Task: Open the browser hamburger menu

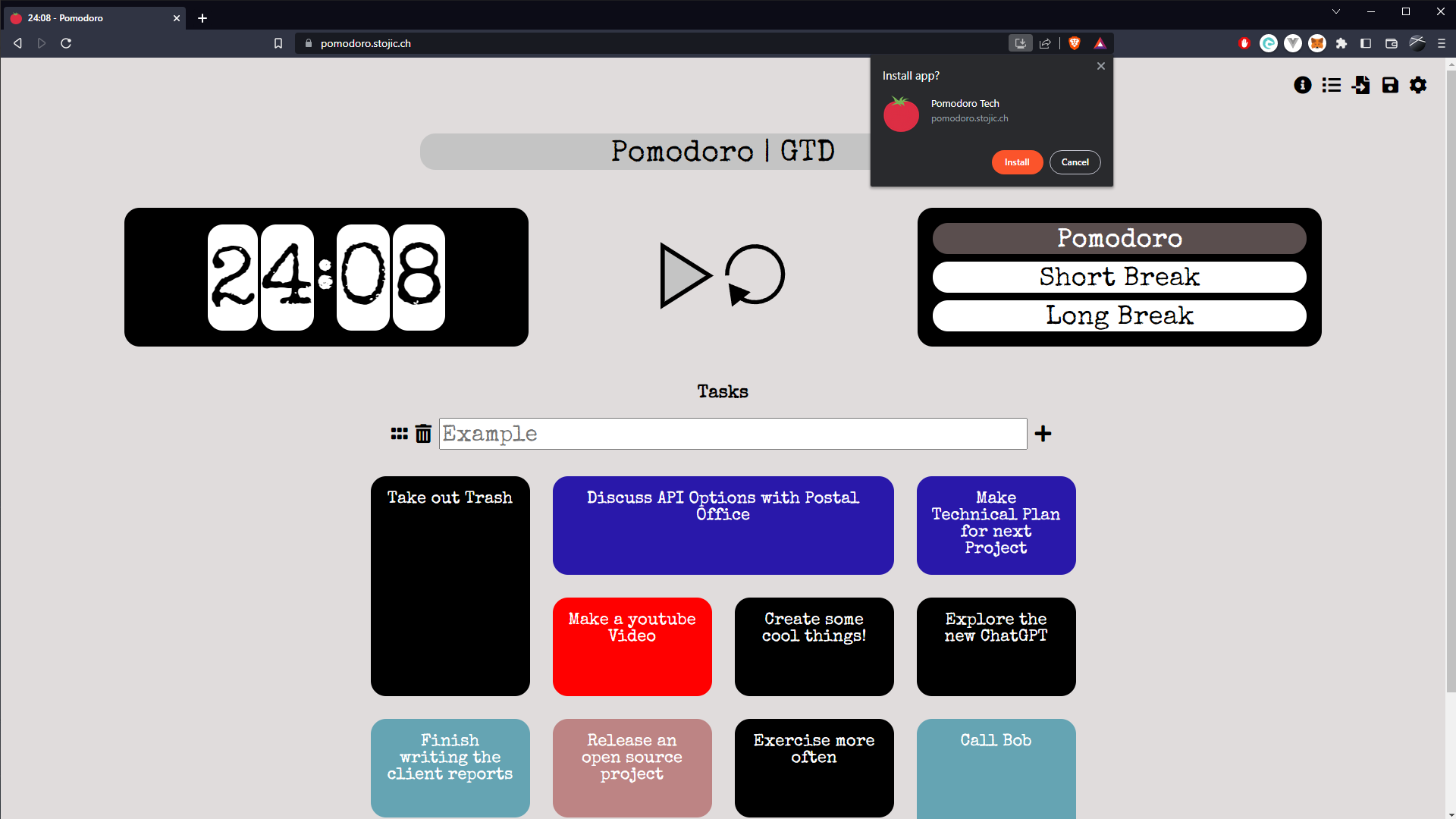Action: pyautogui.click(x=1442, y=43)
